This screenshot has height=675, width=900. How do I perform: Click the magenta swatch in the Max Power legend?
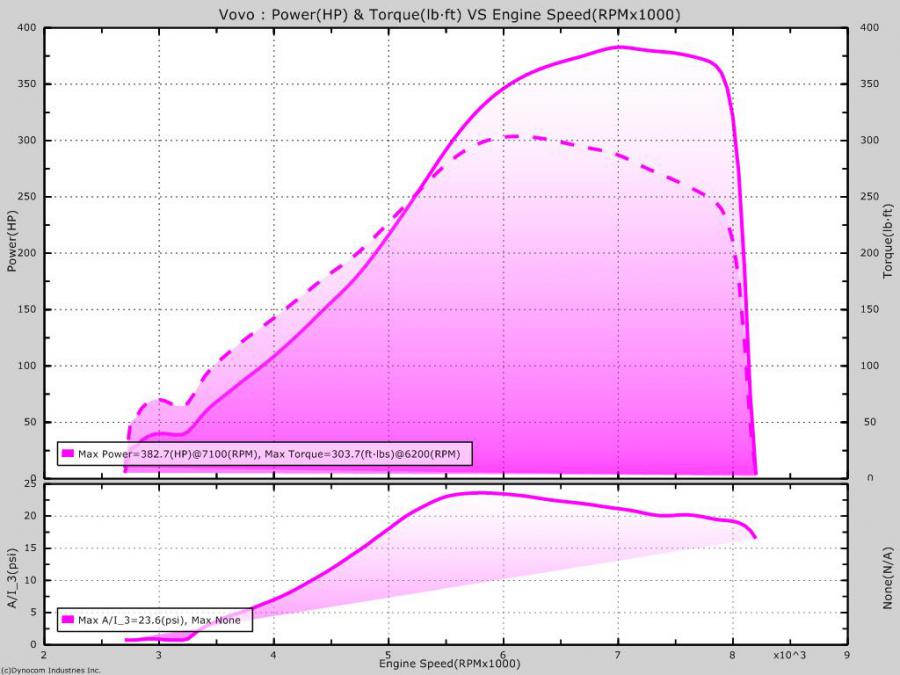point(68,454)
